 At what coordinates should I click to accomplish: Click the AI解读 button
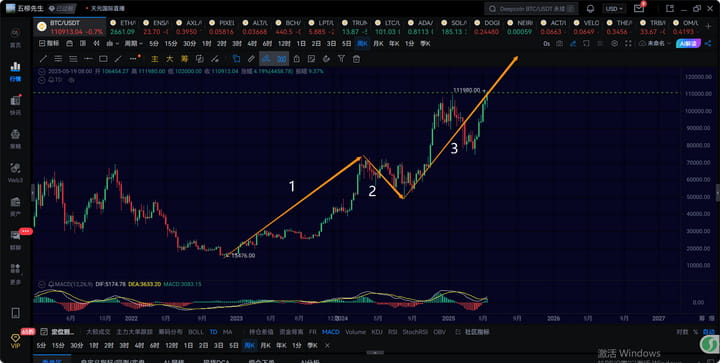coord(688,44)
